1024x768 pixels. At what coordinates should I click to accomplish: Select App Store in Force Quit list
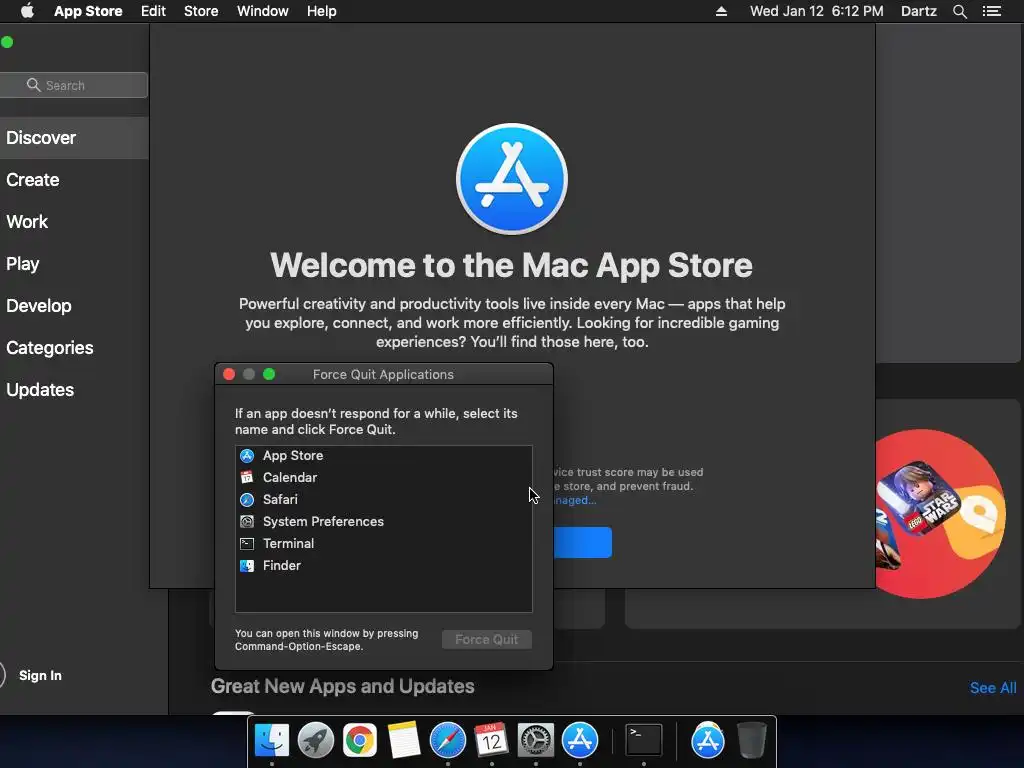(383, 456)
